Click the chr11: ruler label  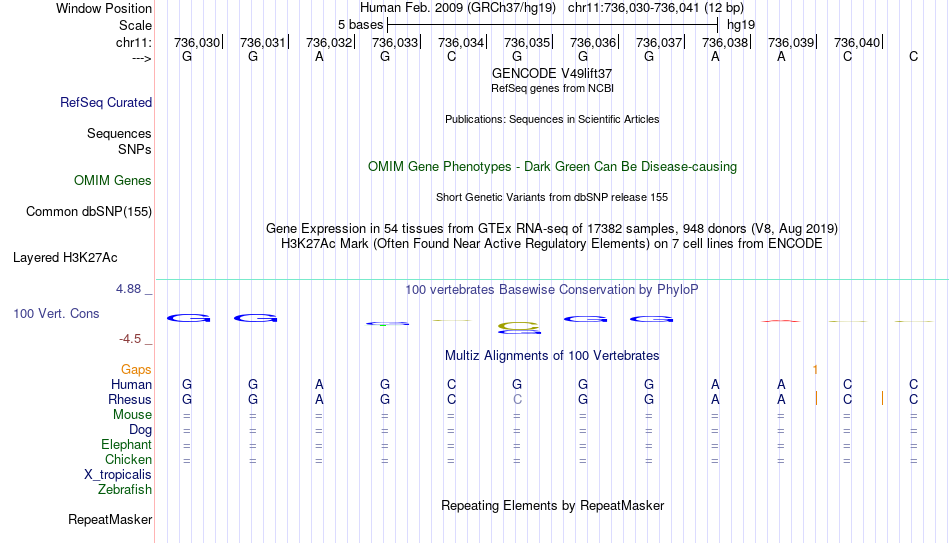tap(134, 42)
